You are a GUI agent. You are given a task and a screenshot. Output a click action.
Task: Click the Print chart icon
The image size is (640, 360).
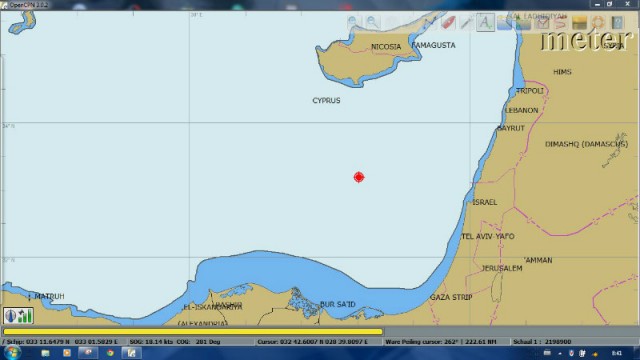542,22
